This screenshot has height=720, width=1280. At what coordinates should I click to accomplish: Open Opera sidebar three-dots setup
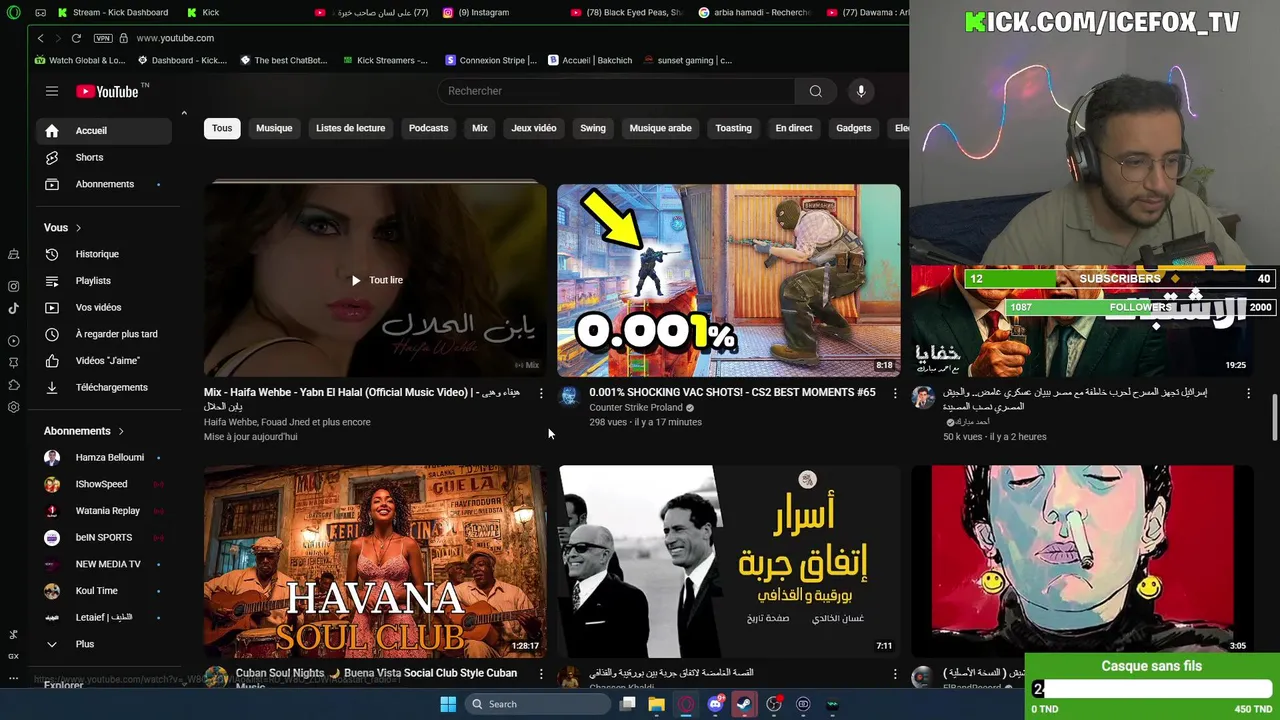(13, 679)
